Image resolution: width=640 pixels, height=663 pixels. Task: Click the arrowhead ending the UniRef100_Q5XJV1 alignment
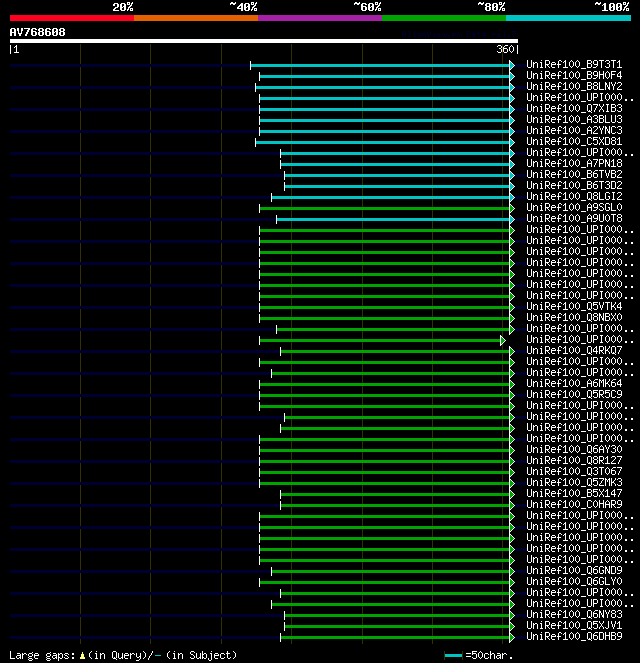(512, 626)
